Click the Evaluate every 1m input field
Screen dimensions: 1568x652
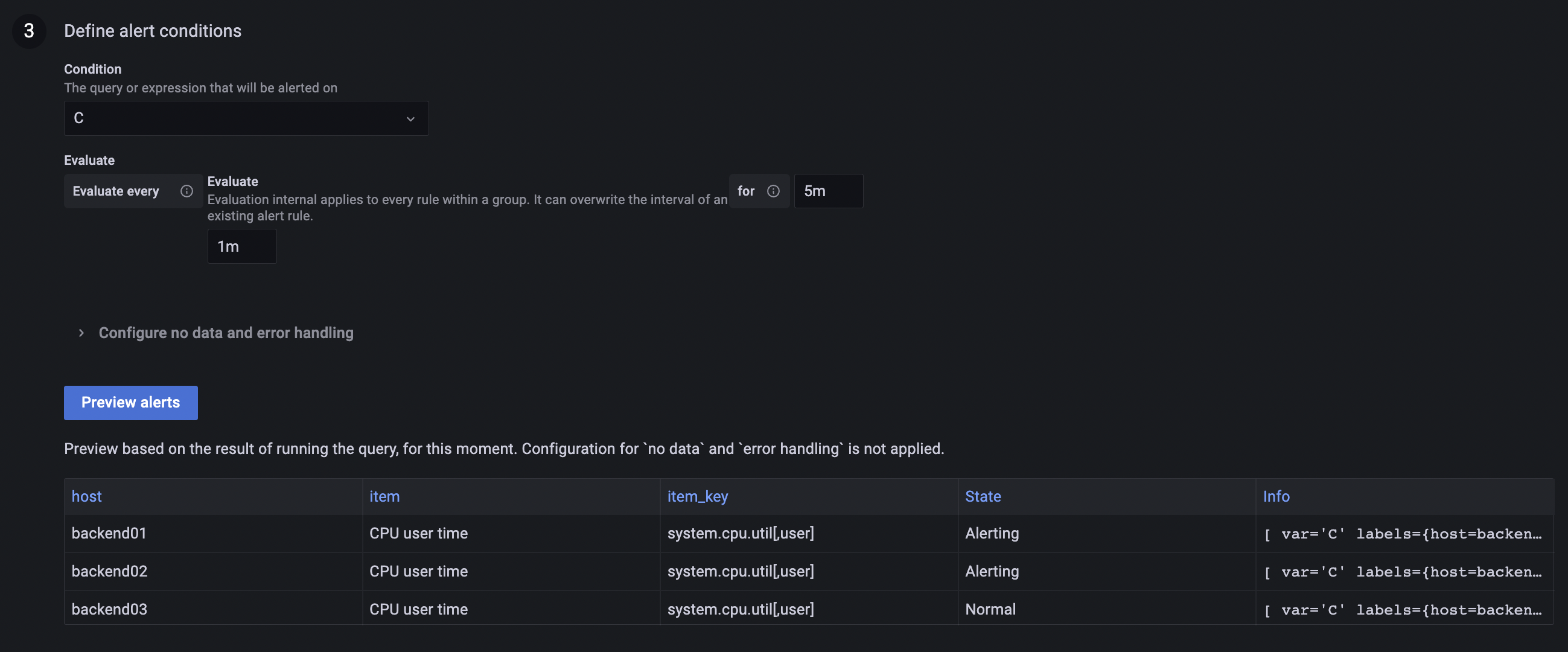[x=241, y=246]
